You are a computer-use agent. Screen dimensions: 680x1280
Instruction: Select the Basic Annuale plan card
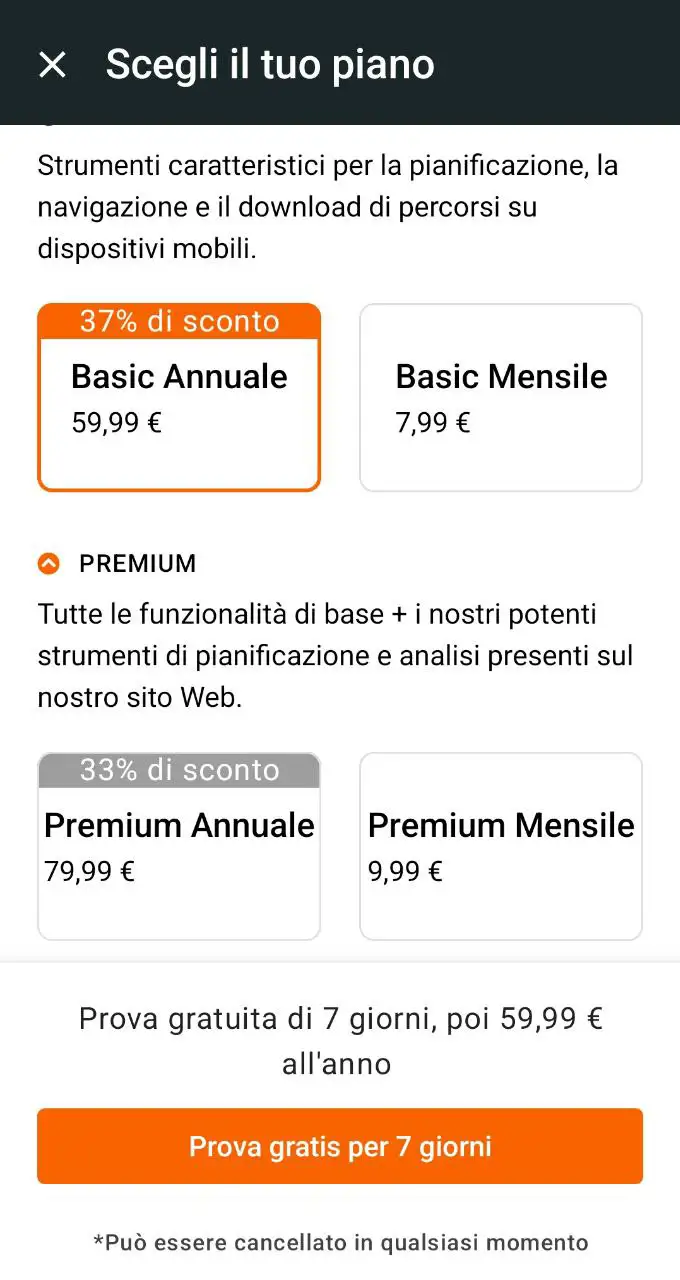click(x=179, y=397)
